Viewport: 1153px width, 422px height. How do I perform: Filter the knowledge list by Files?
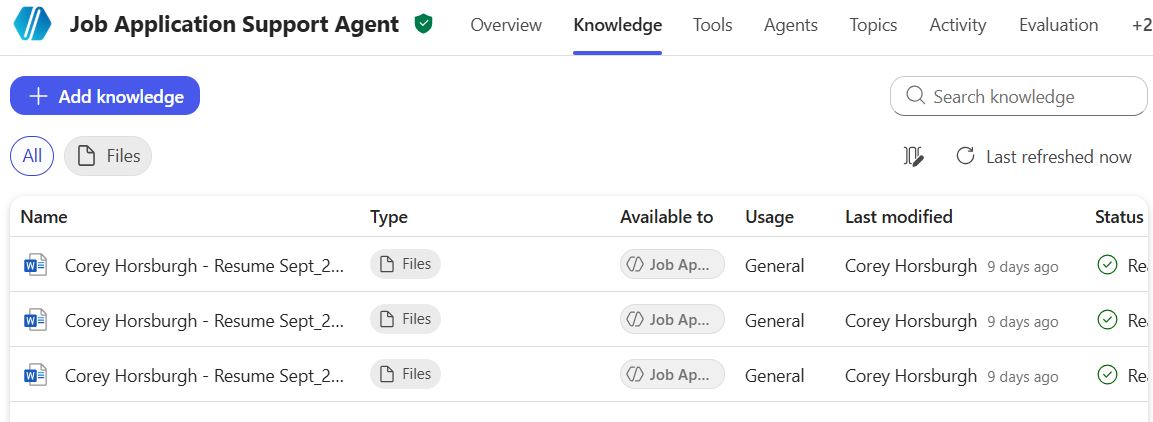click(x=108, y=156)
